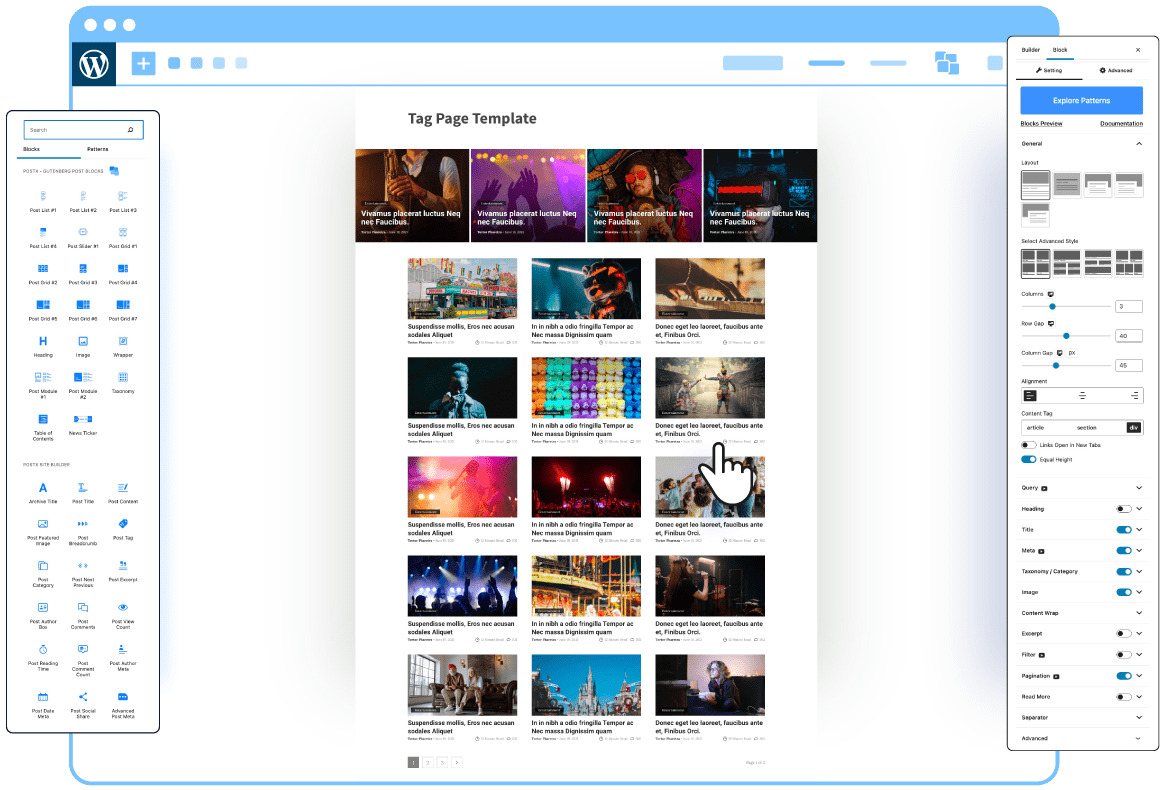Turn off the Image toggle

1123,592
